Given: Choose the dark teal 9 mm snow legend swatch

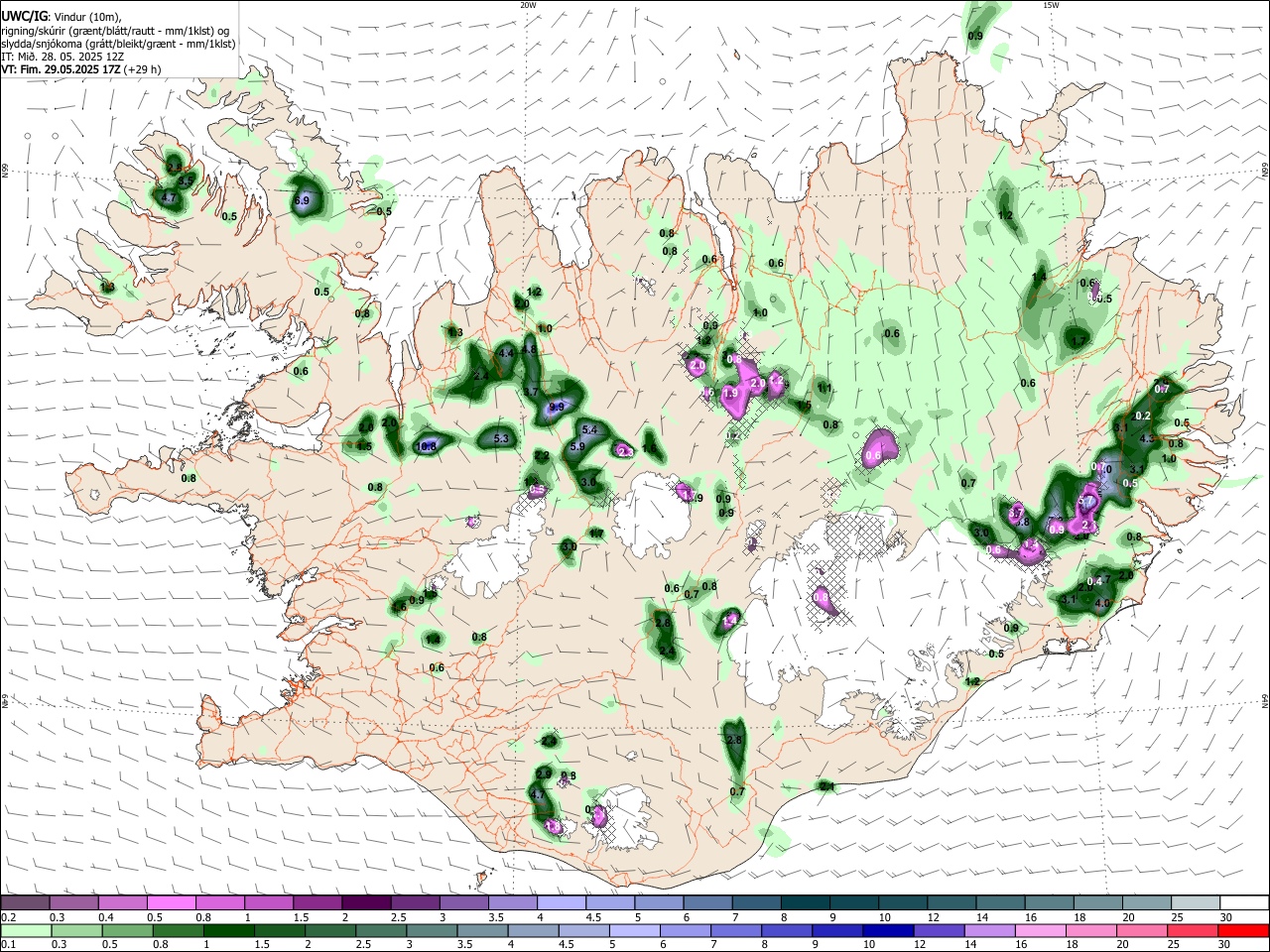Looking at the screenshot, I should [x=853, y=903].
